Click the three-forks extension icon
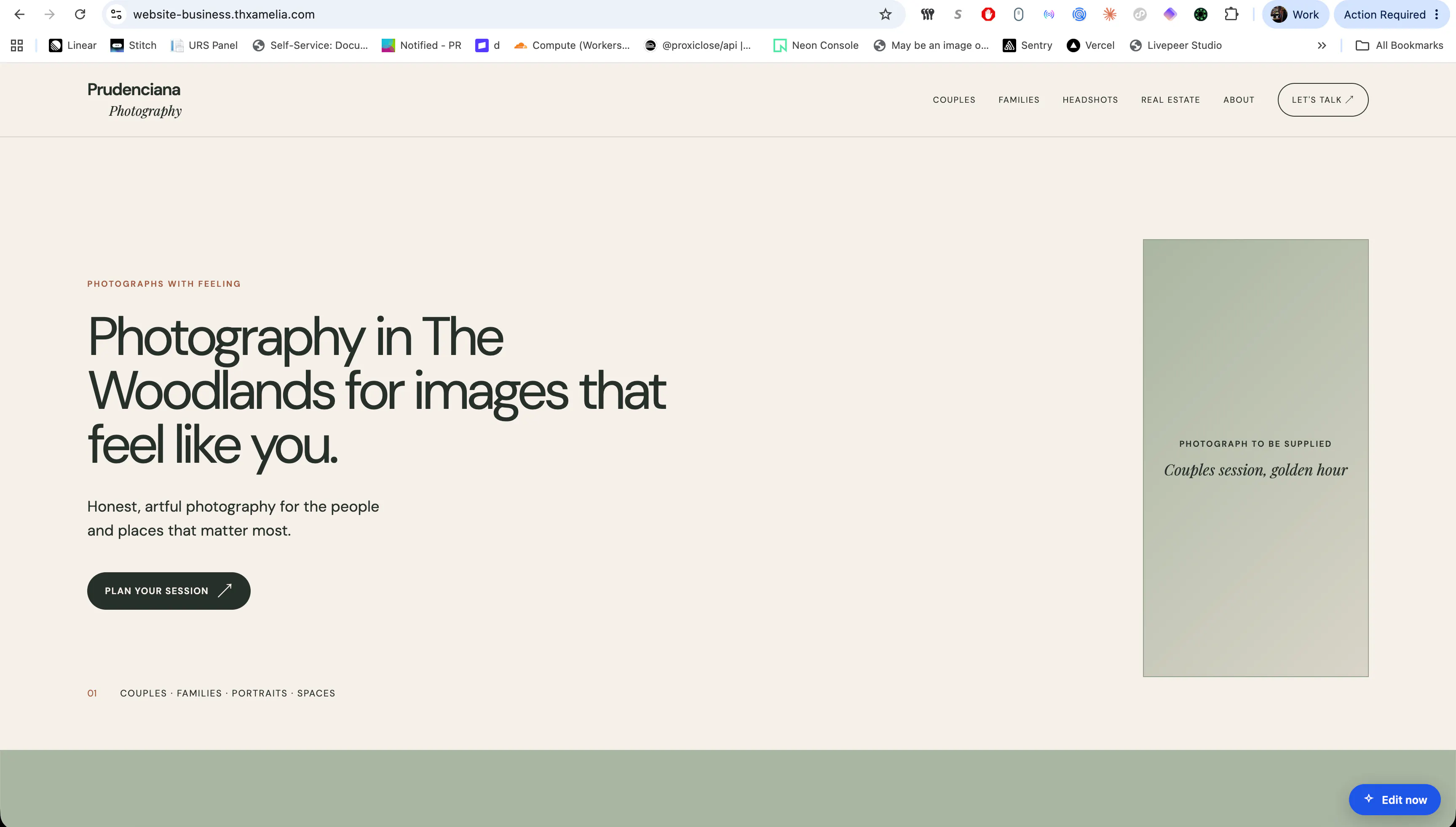The width and height of the screenshot is (1456, 827). tap(927, 15)
